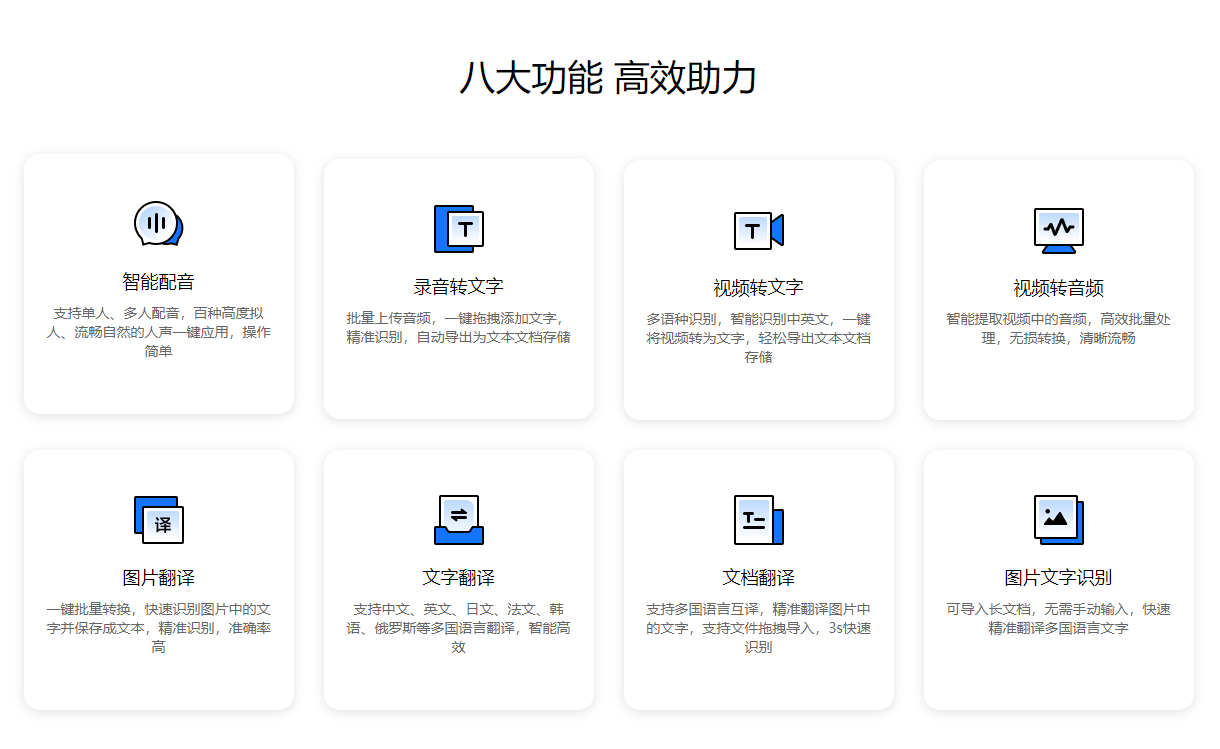
Task: Click description starting 支持单人、多人配音
Action: coord(159,332)
